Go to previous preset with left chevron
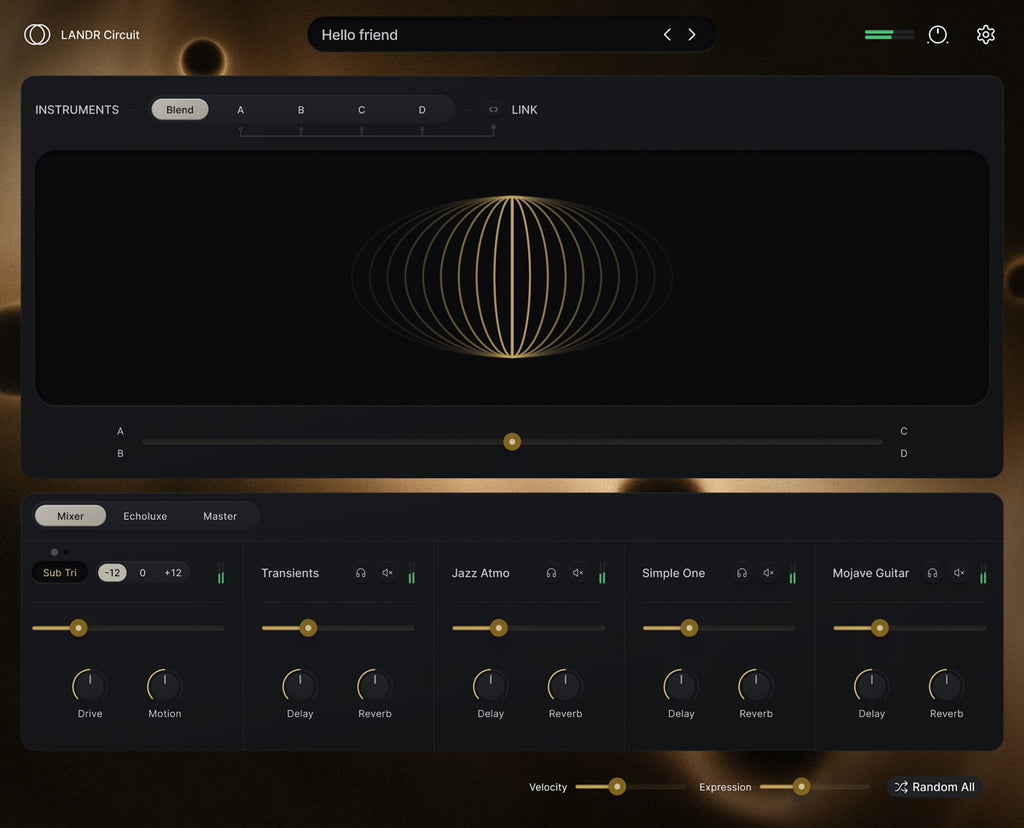 (667, 35)
